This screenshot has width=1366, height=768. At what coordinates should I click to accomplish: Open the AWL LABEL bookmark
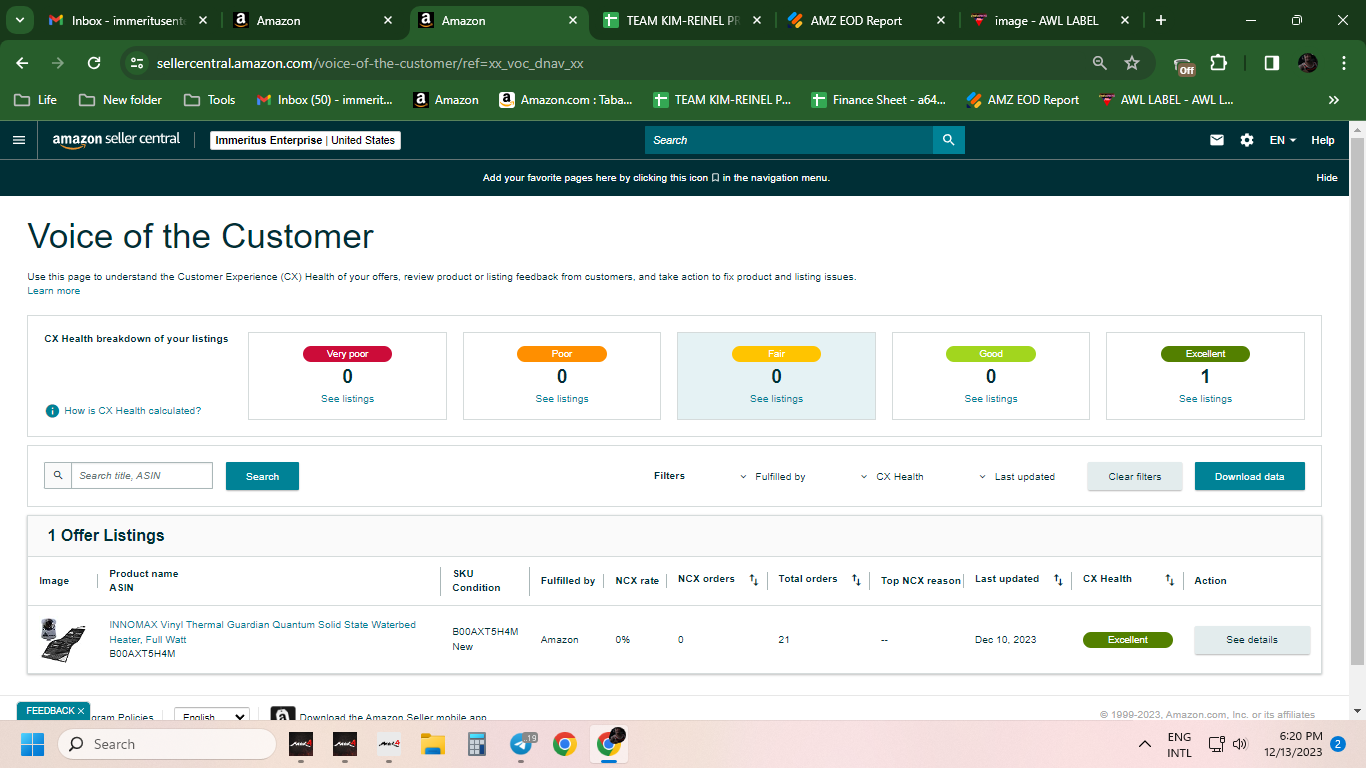1166,100
